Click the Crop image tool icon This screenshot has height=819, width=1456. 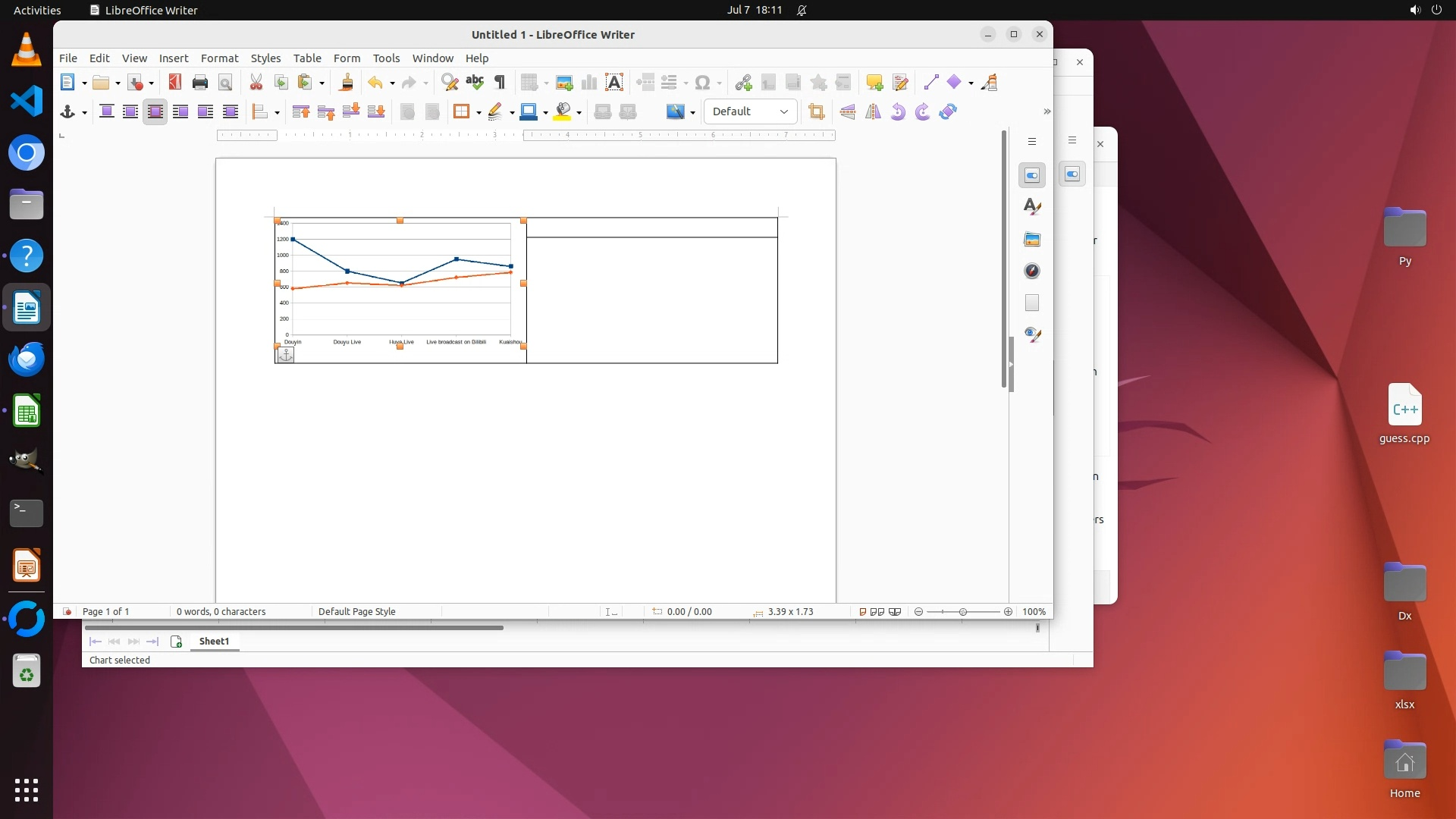point(817,112)
